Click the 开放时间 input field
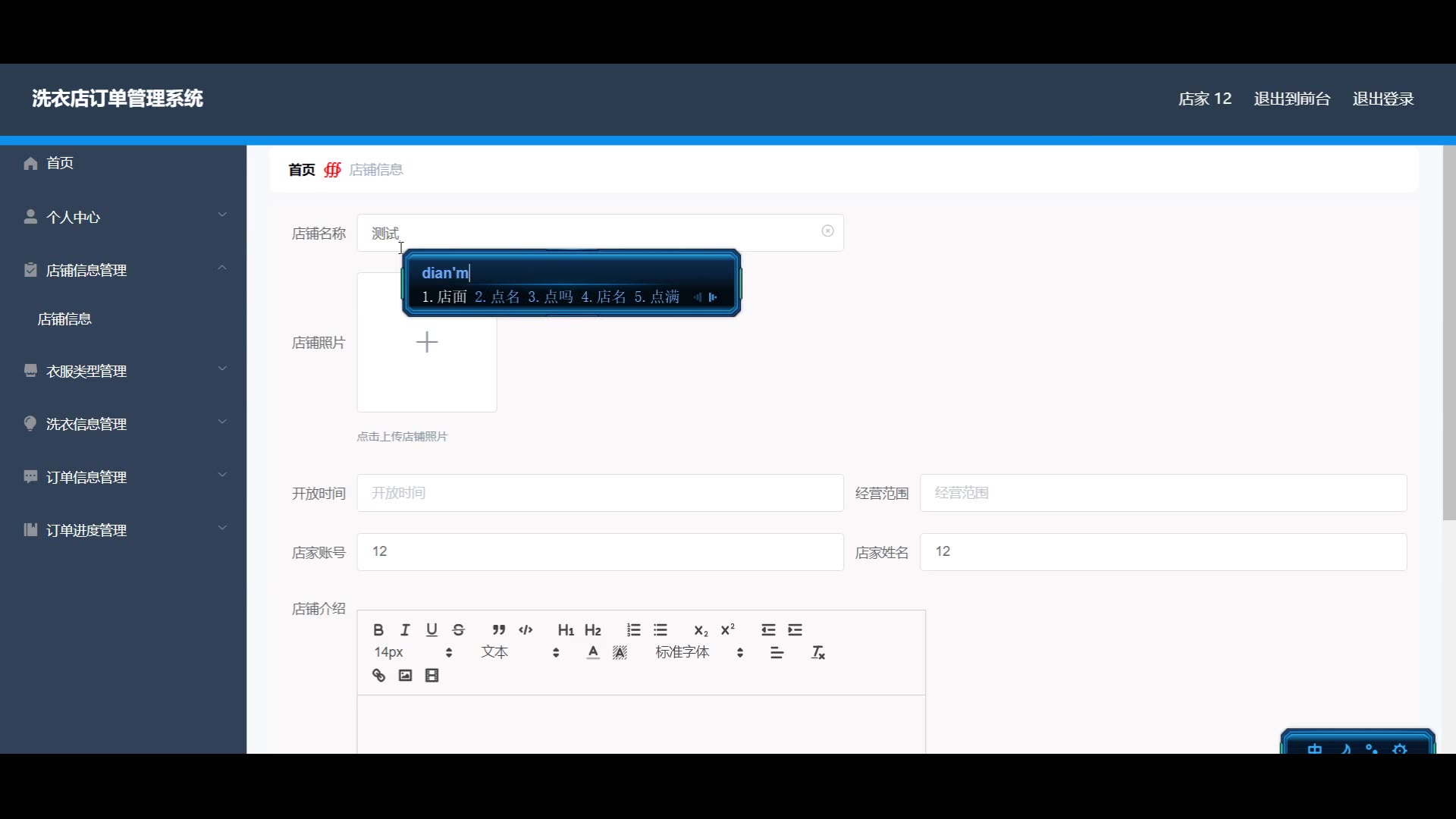The image size is (1456, 819). point(600,494)
